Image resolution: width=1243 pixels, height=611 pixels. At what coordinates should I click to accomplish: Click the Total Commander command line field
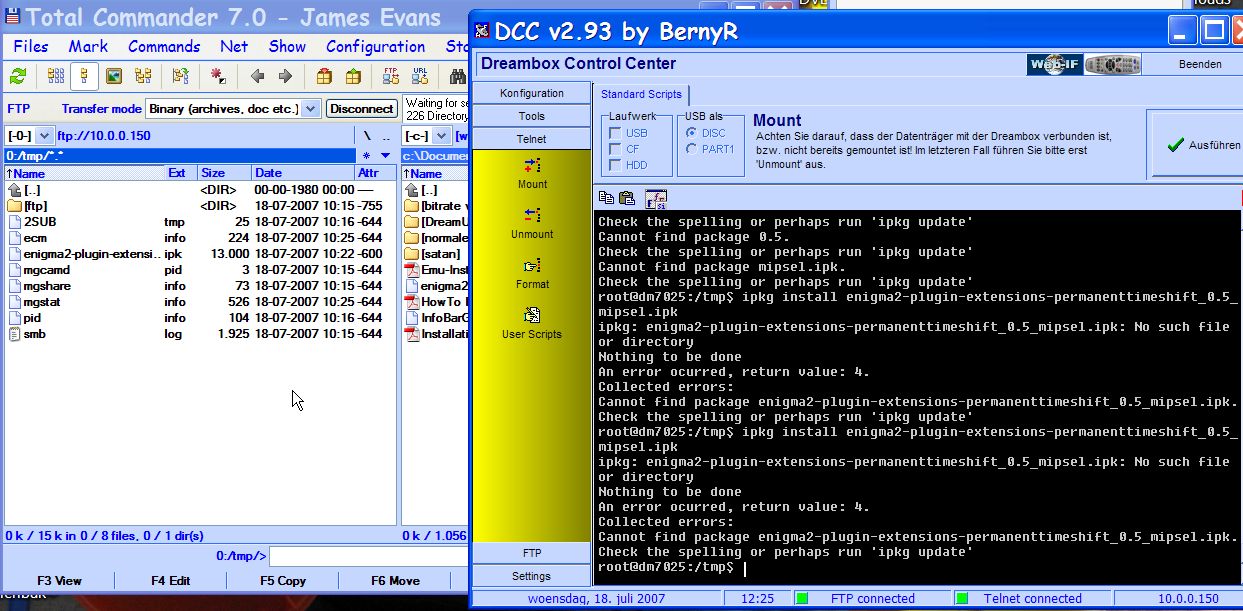pos(367,556)
